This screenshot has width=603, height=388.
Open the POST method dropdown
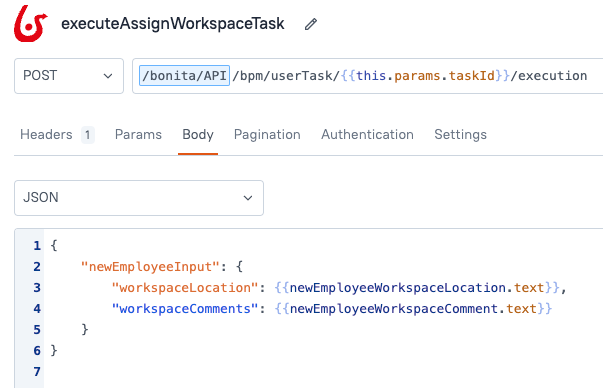pyautogui.click(x=69, y=76)
